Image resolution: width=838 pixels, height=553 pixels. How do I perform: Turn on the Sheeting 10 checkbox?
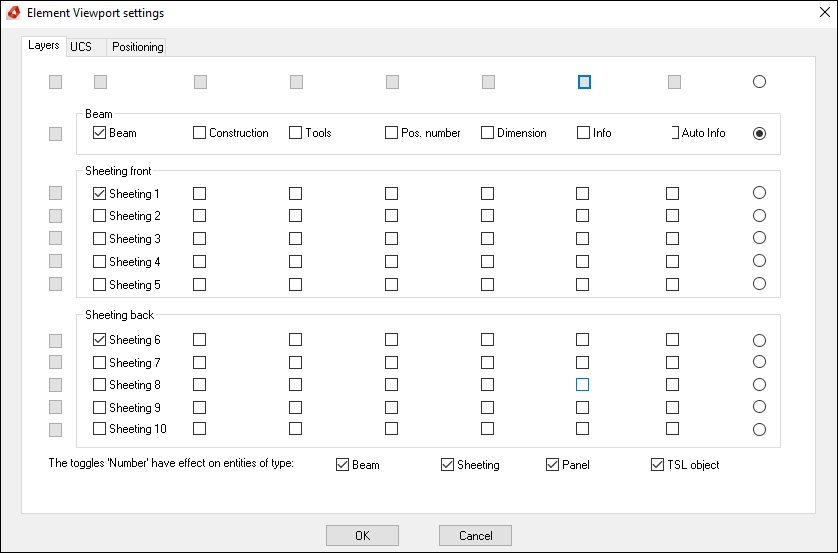tap(99, 429)
